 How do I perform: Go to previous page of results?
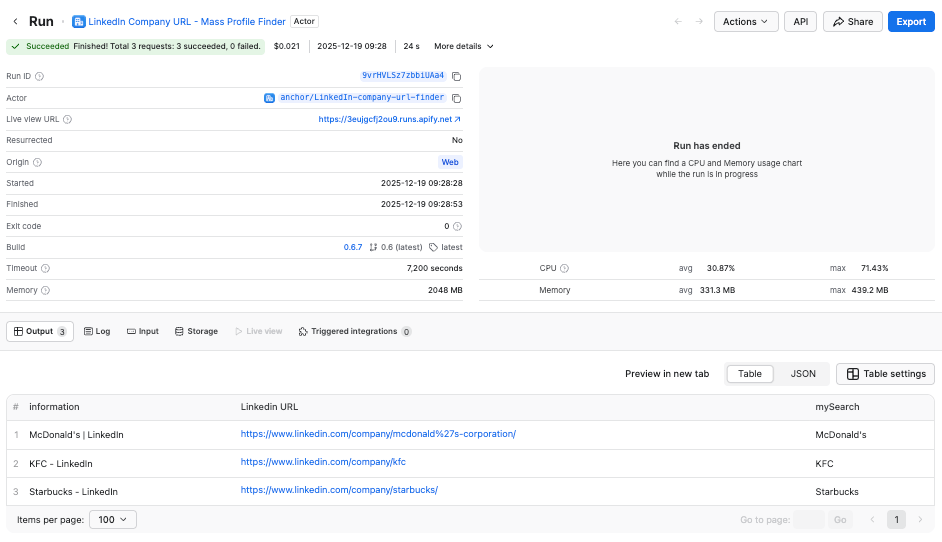pos(872,520)
